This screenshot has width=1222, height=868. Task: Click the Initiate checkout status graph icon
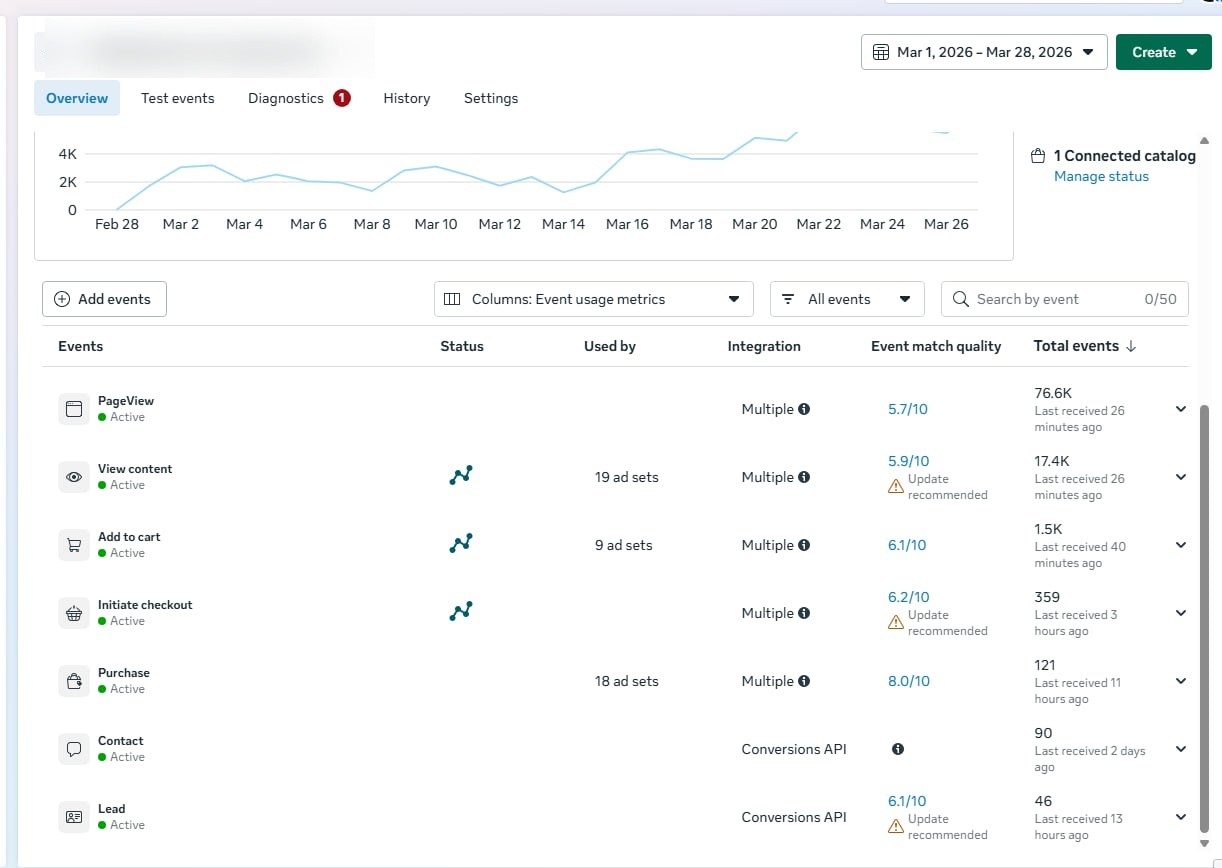[x=461, y=612]
